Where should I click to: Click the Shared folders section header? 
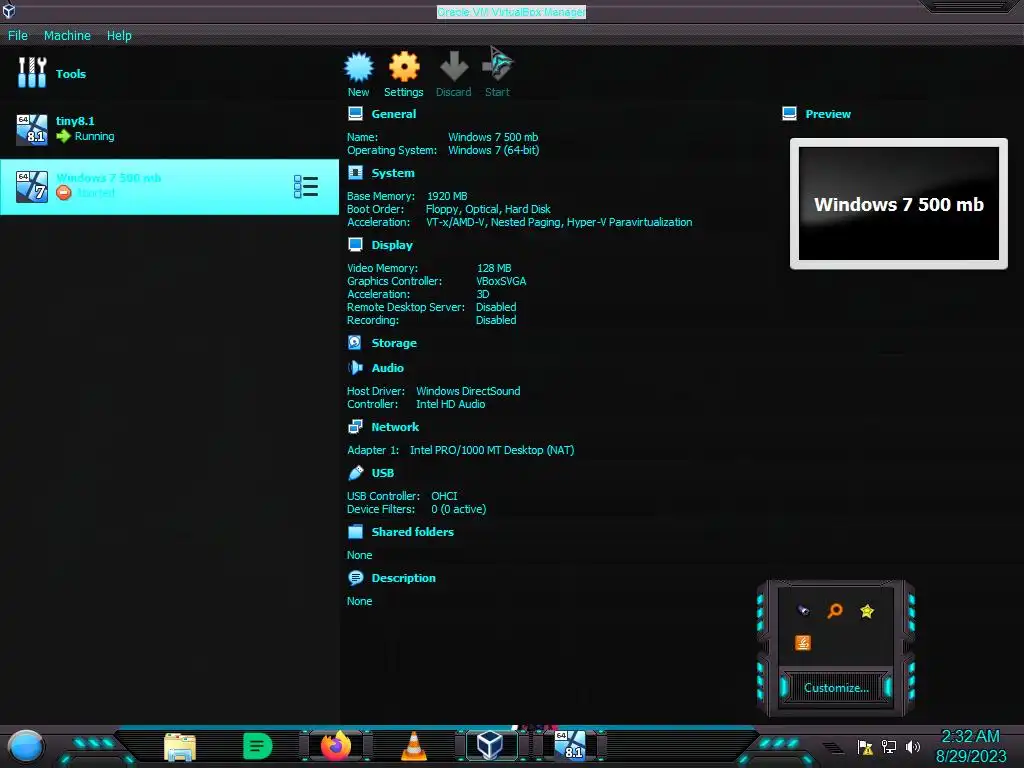[413, 532]
